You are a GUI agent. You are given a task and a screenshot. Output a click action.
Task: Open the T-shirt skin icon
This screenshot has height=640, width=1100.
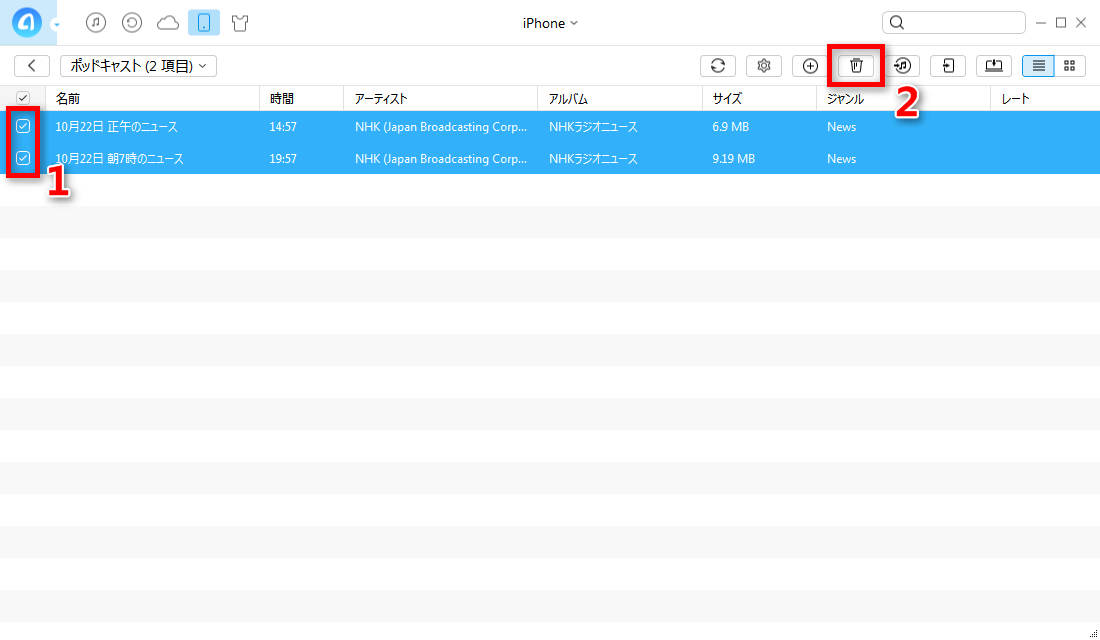[x=240, y=23]
